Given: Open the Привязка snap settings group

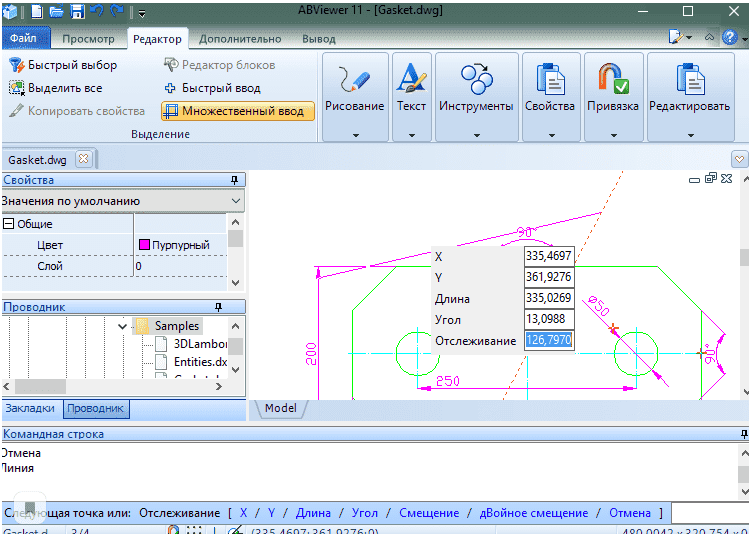Looking at the screenshot, I should point(612,94).
